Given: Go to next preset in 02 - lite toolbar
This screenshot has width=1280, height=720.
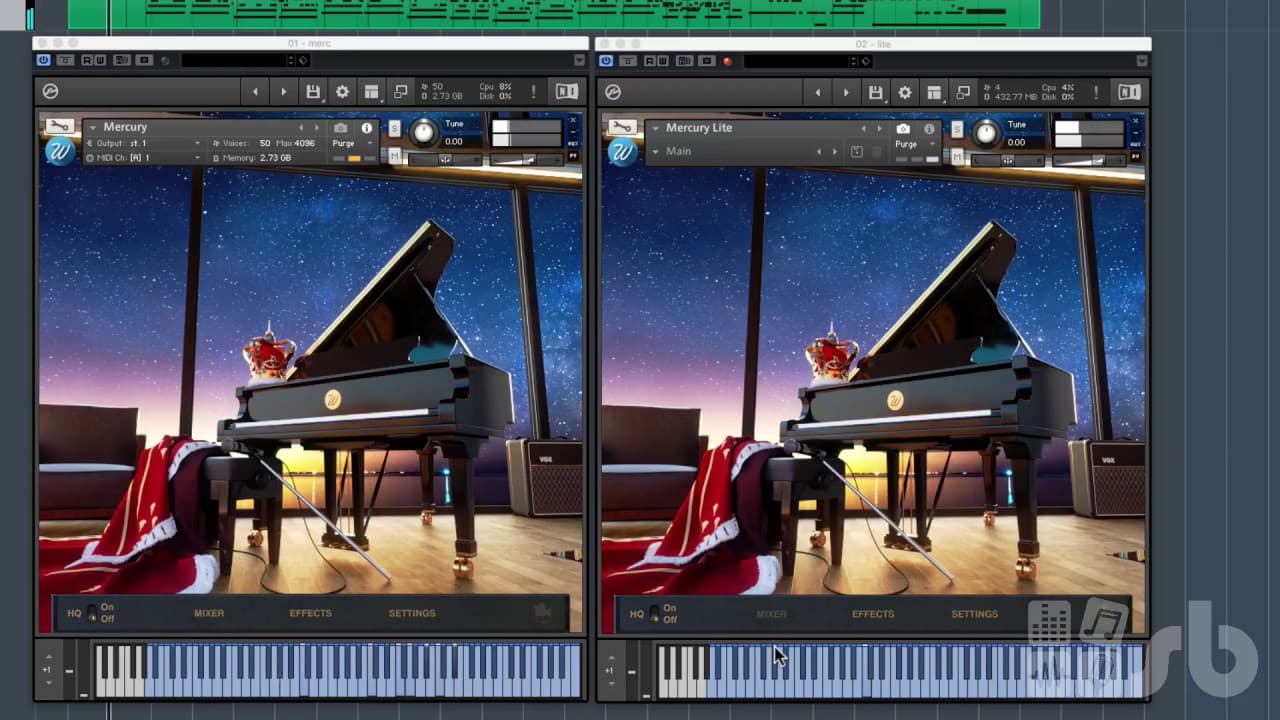Looking at the screenshot, I should [846, 92].
